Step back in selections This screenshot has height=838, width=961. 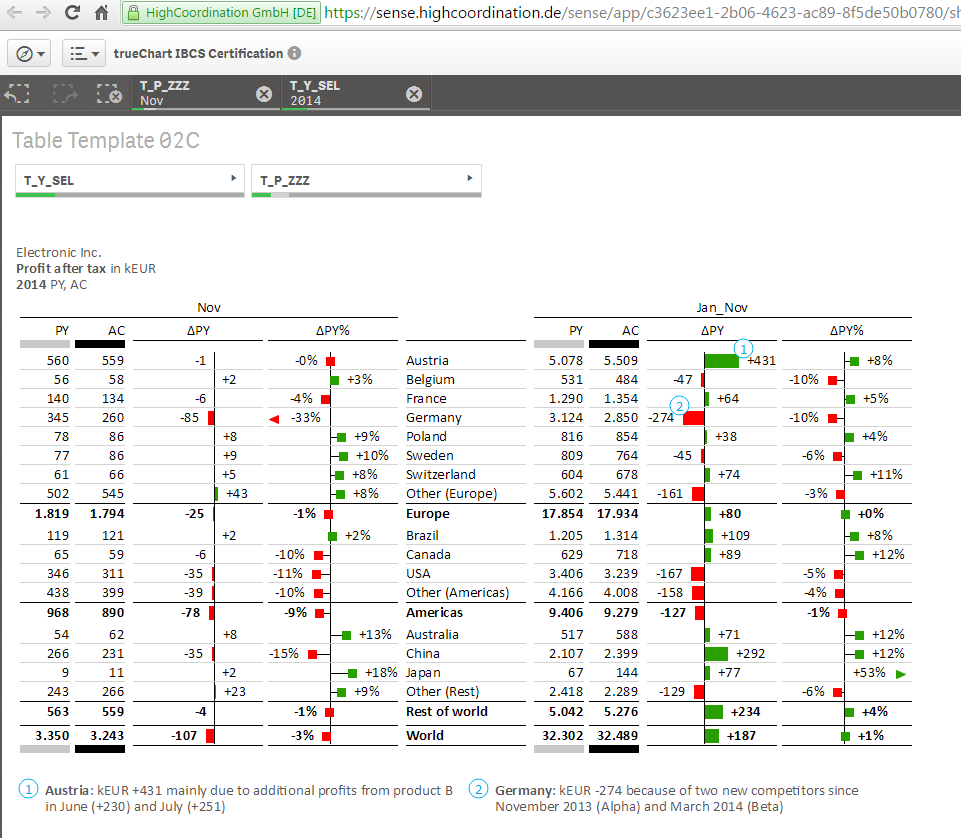pos(17,93)
